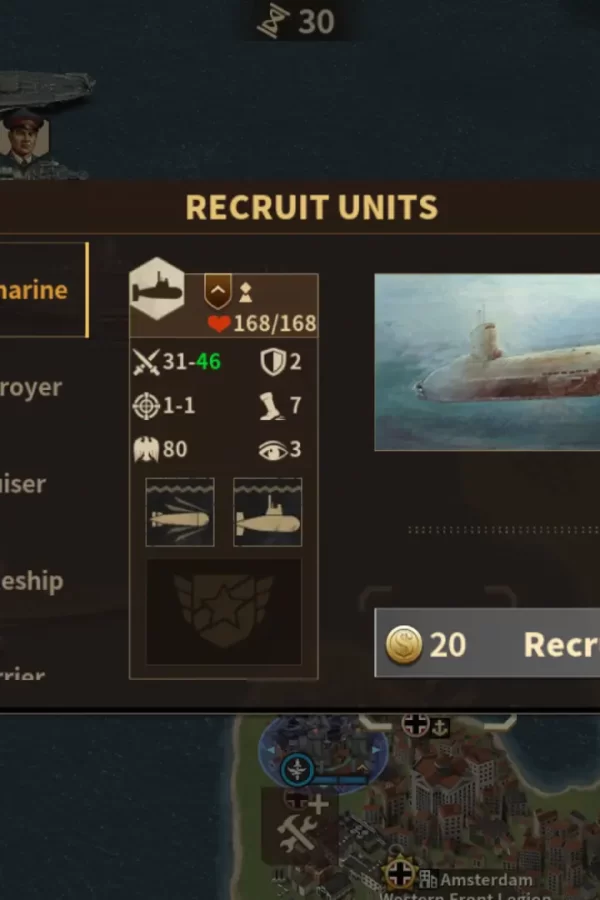Click the shield defense stat icon
600x900 pixels.
273,362
